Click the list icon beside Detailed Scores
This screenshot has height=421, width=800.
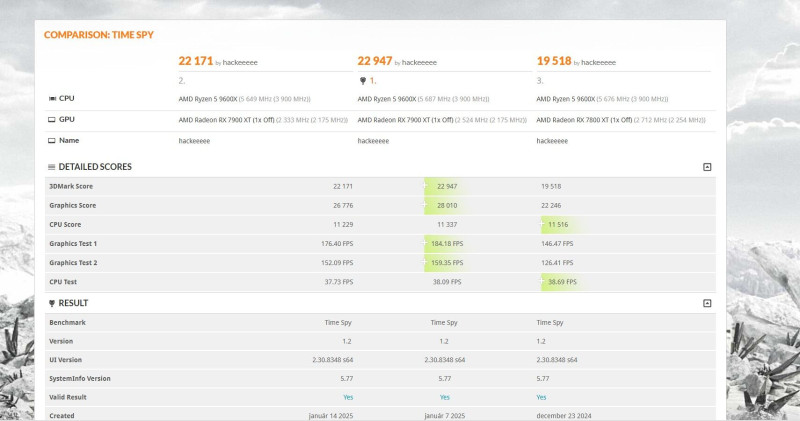[52, 167]
